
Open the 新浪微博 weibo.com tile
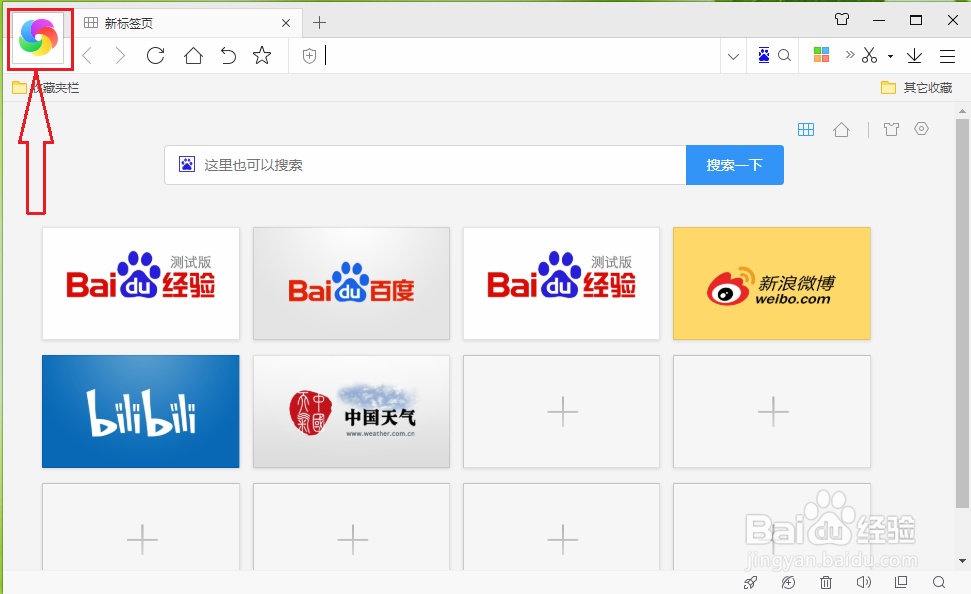pyautogui.click(x=772, y=283)
